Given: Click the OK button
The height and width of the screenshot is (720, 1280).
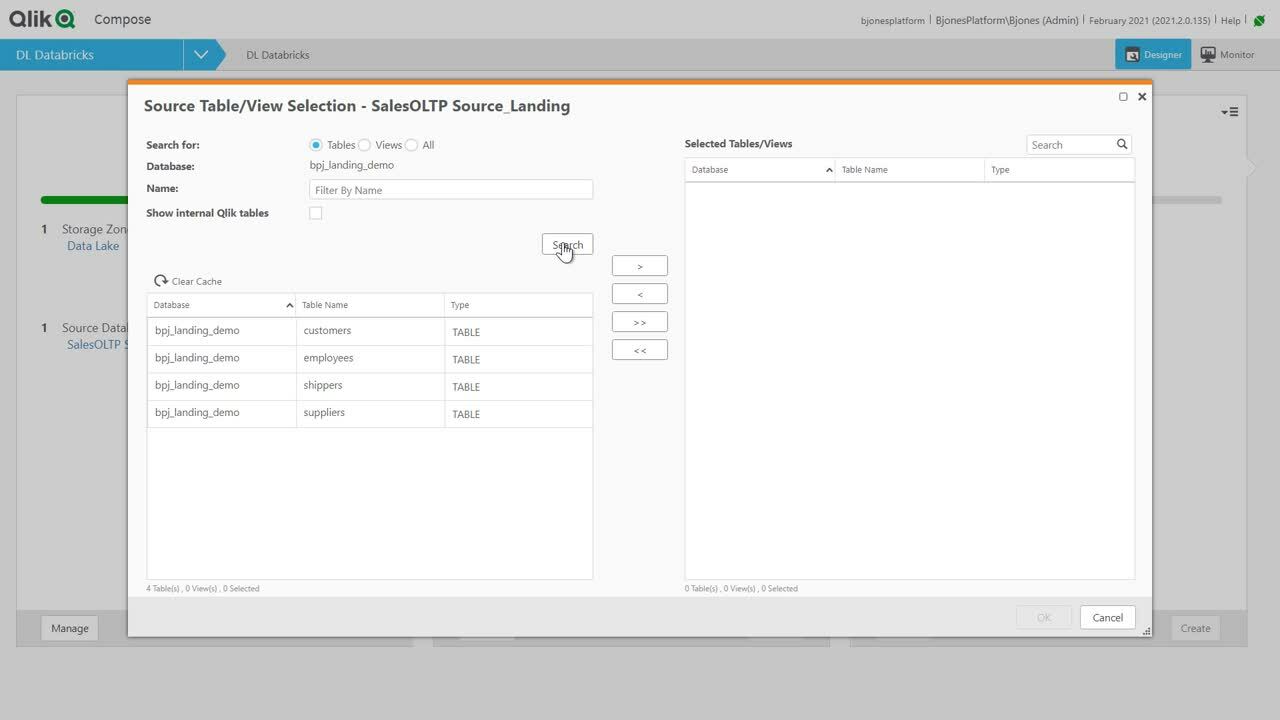Looking at the screenshot, I should tap(1043, 617).
